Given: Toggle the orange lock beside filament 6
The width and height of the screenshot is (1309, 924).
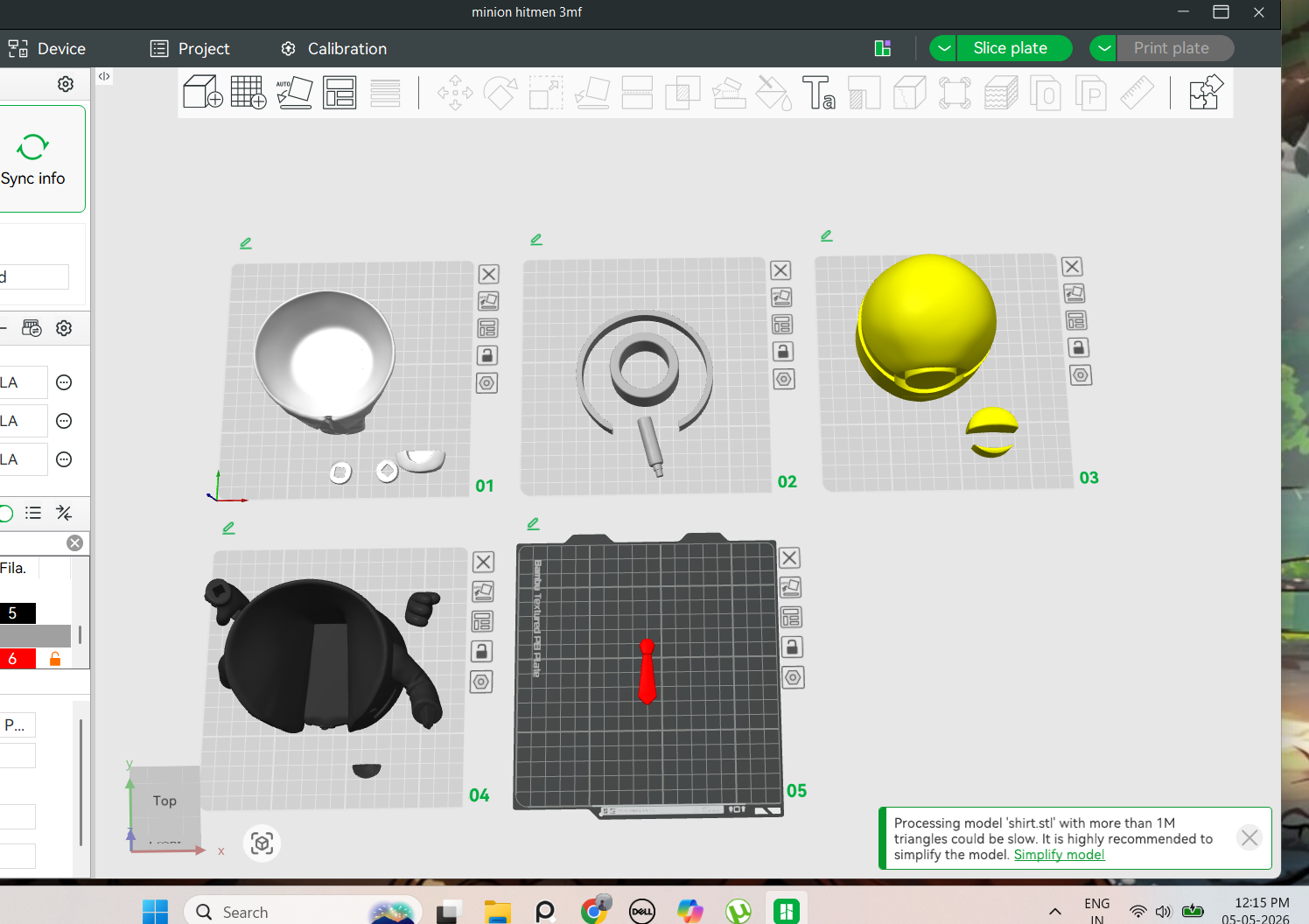Looking at the screenshot, I should point(55,659).
